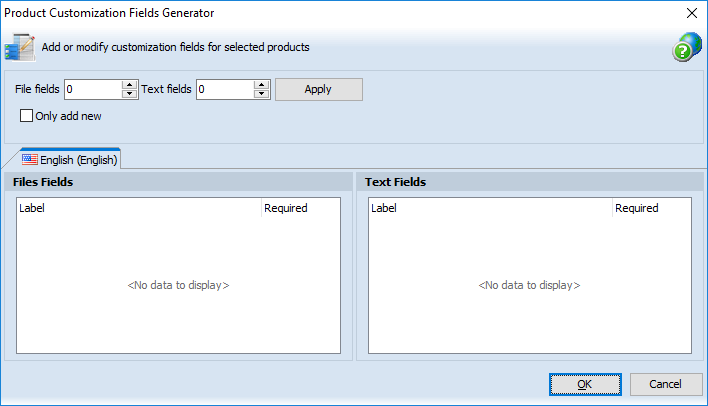The image size is (708, 406).
Task: Click the green help globe icon
Action: click(686, 47)
